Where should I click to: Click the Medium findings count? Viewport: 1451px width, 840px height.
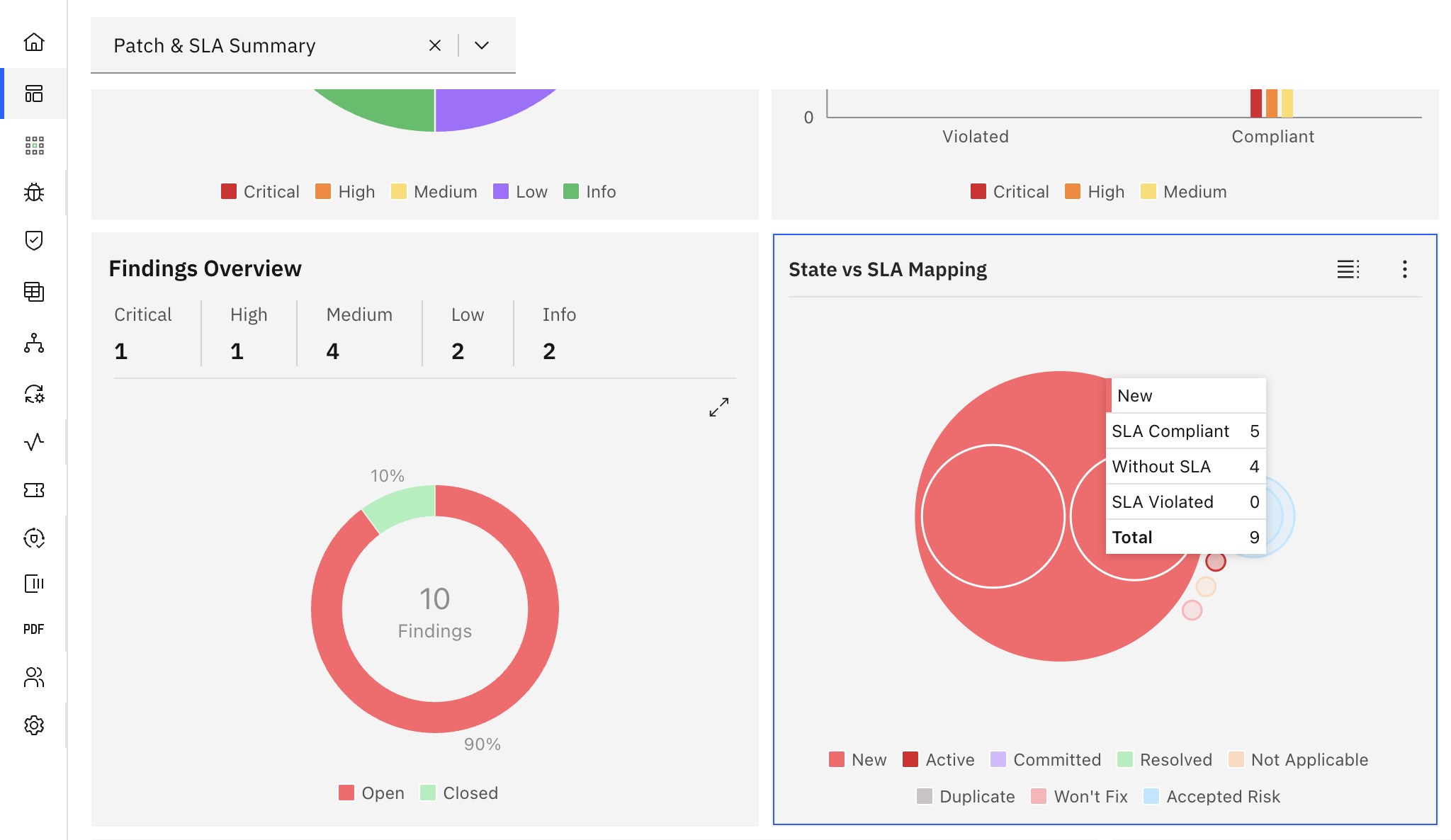(x=333, y=351)
